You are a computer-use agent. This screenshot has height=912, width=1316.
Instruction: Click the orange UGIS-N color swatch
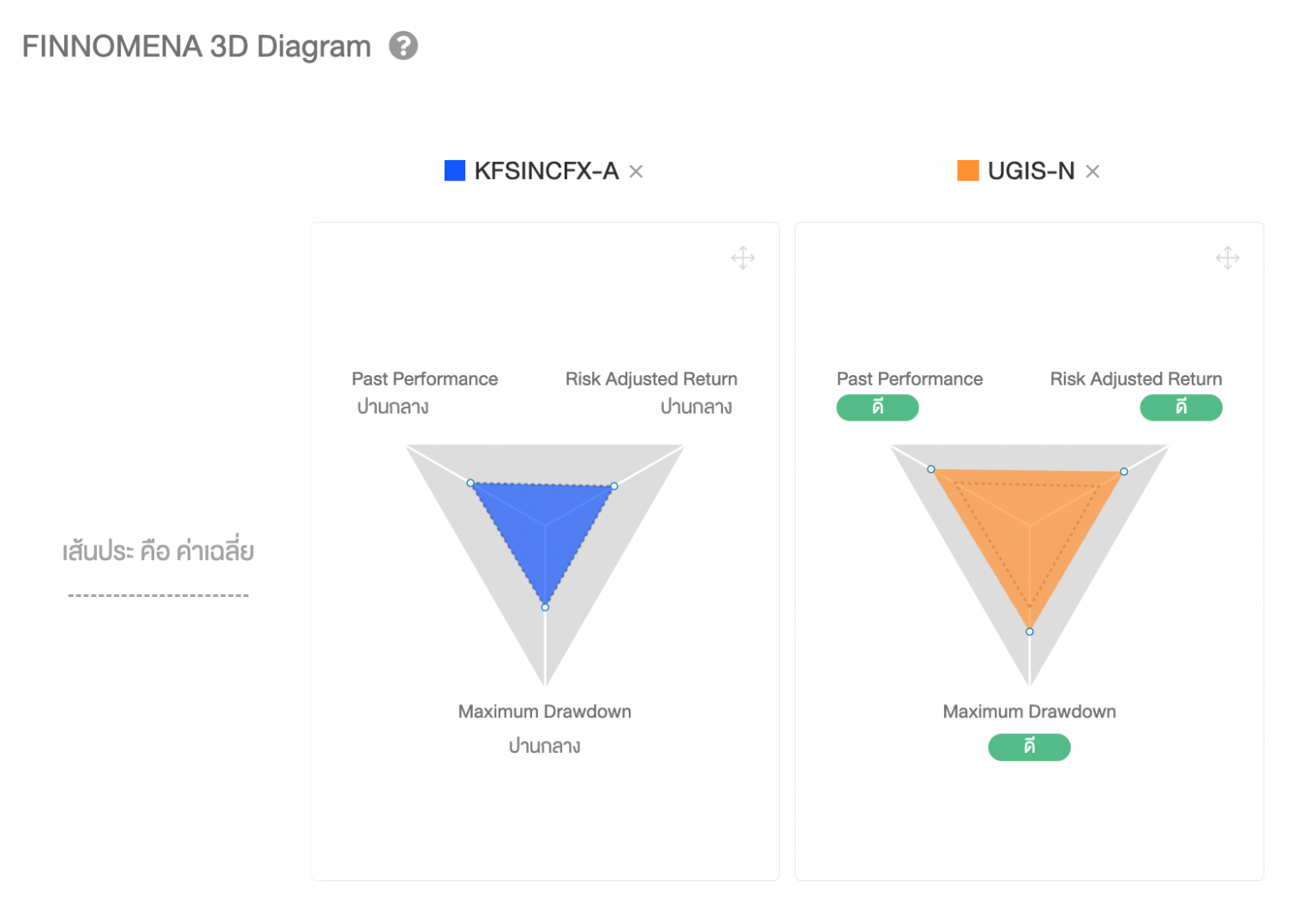(x=967, y=170)
